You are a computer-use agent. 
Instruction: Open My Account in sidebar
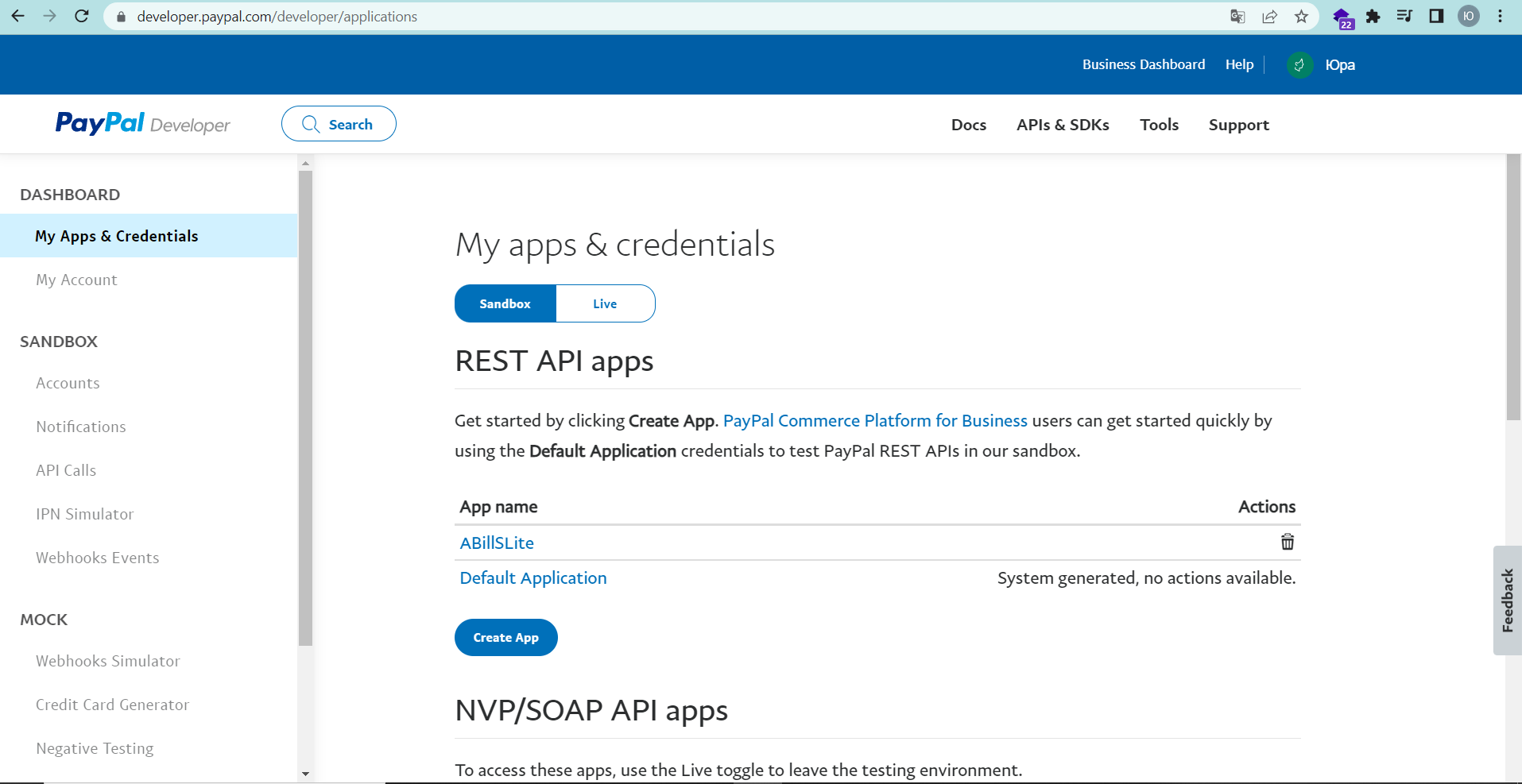click(x=76, y=280)
